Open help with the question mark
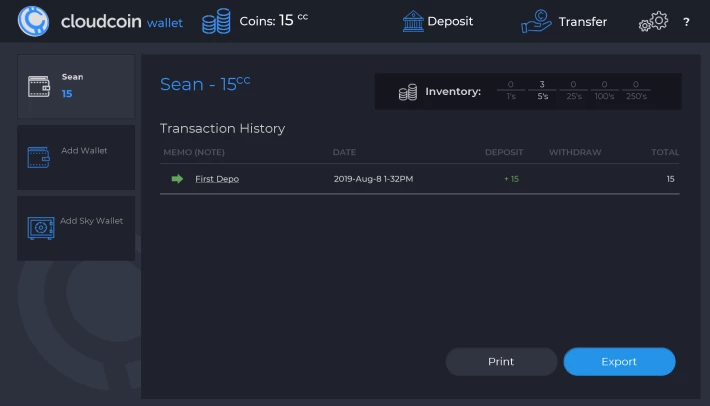This screenshot has height=406, width=710. pyautogui.click(x=686, y=22)
